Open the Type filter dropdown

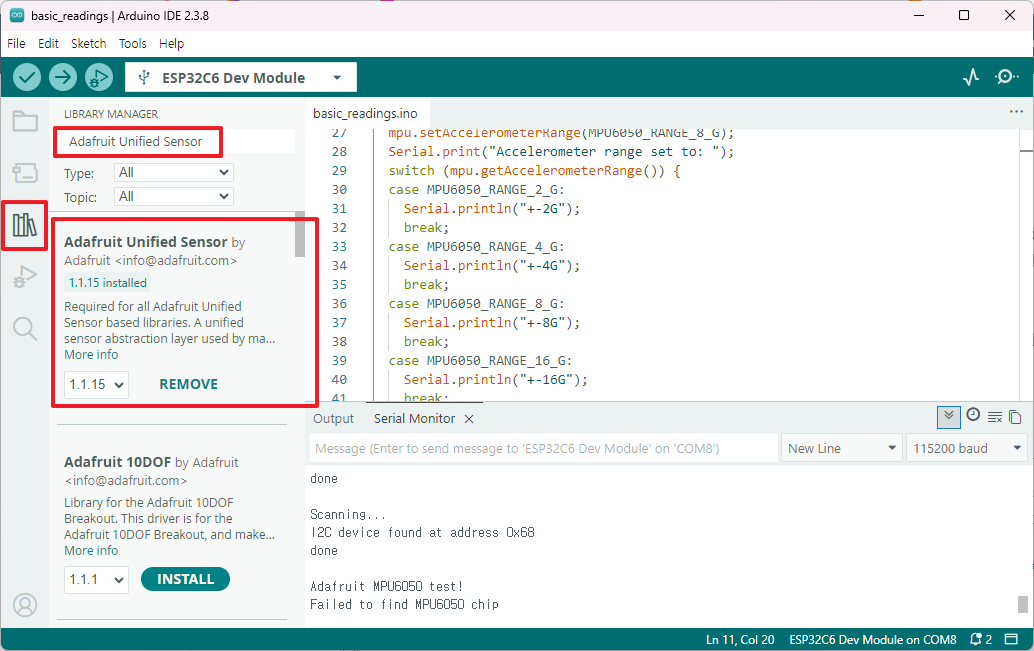[174, 173]
